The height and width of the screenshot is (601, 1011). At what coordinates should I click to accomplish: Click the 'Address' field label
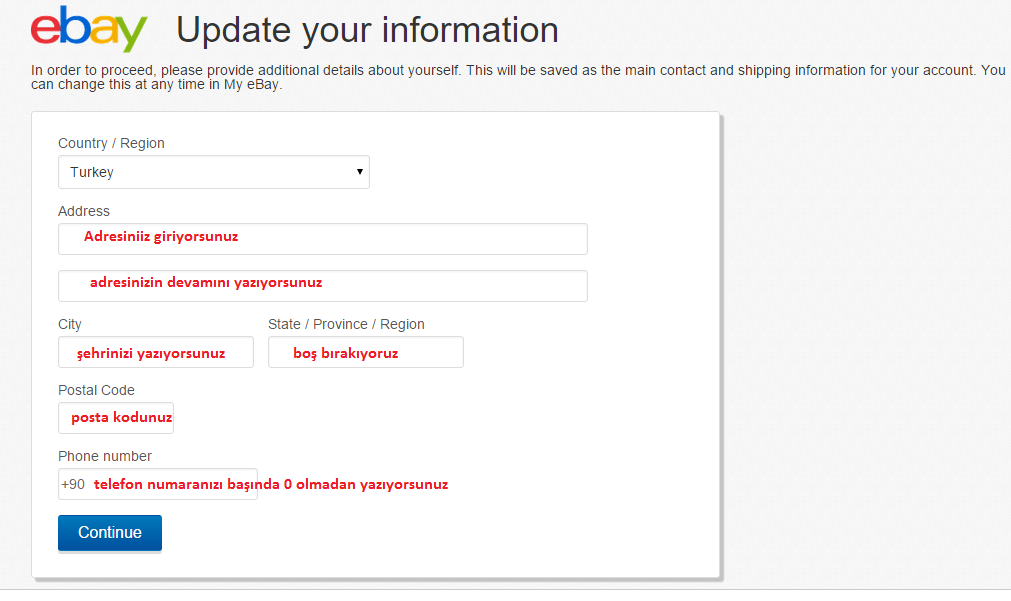(84, 211)
